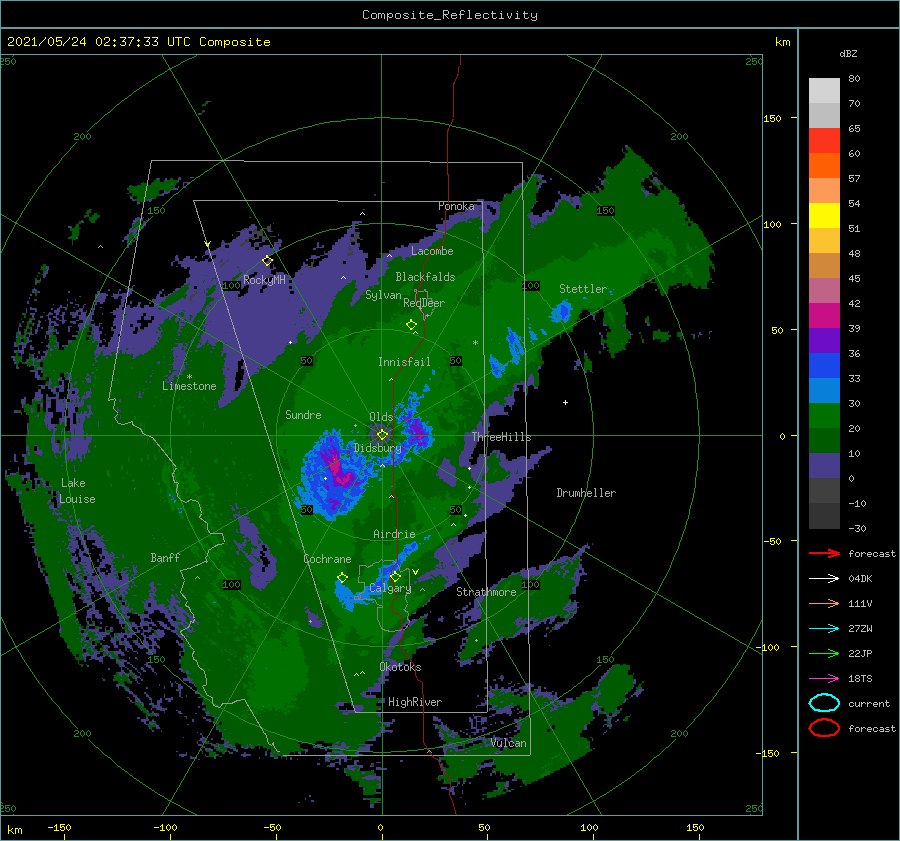Click the Drumheller city label
900x841 pixels.
(586, 493)
